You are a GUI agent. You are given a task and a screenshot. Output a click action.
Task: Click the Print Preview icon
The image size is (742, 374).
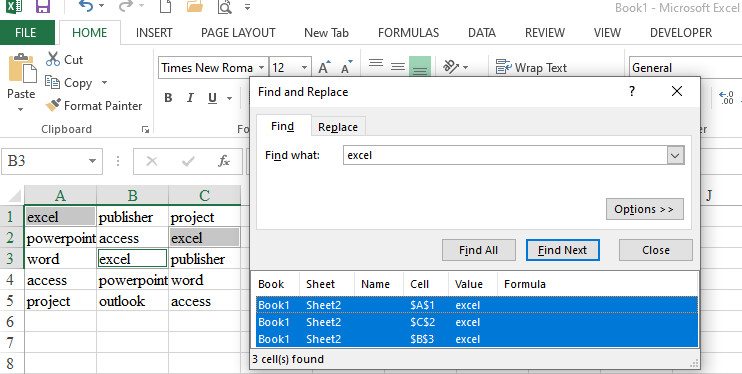(224, 7)
